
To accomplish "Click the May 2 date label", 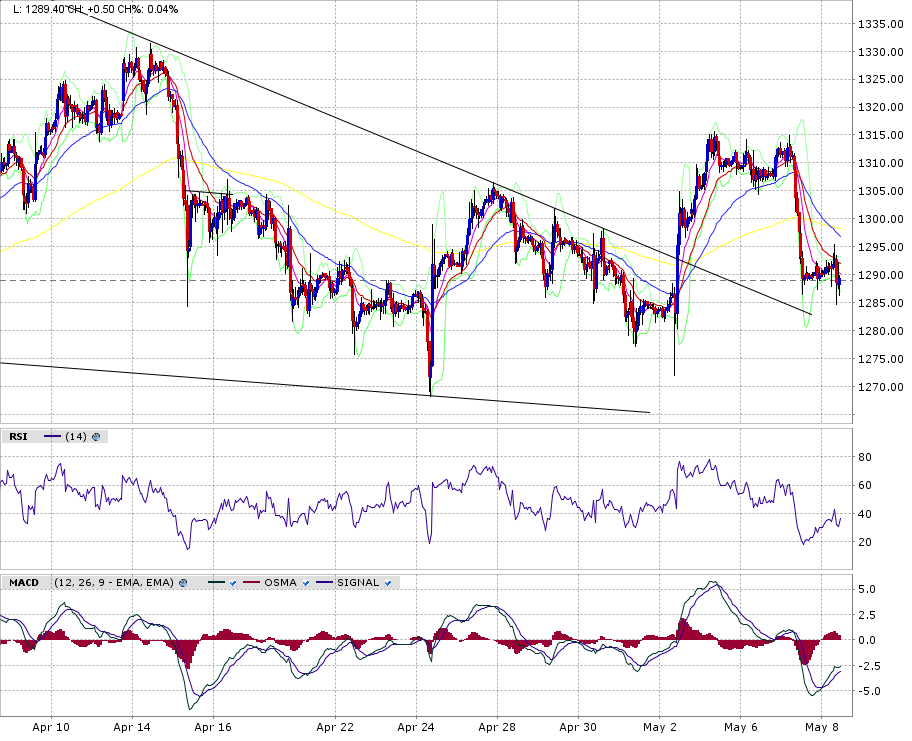I will [x=660, y=727].
